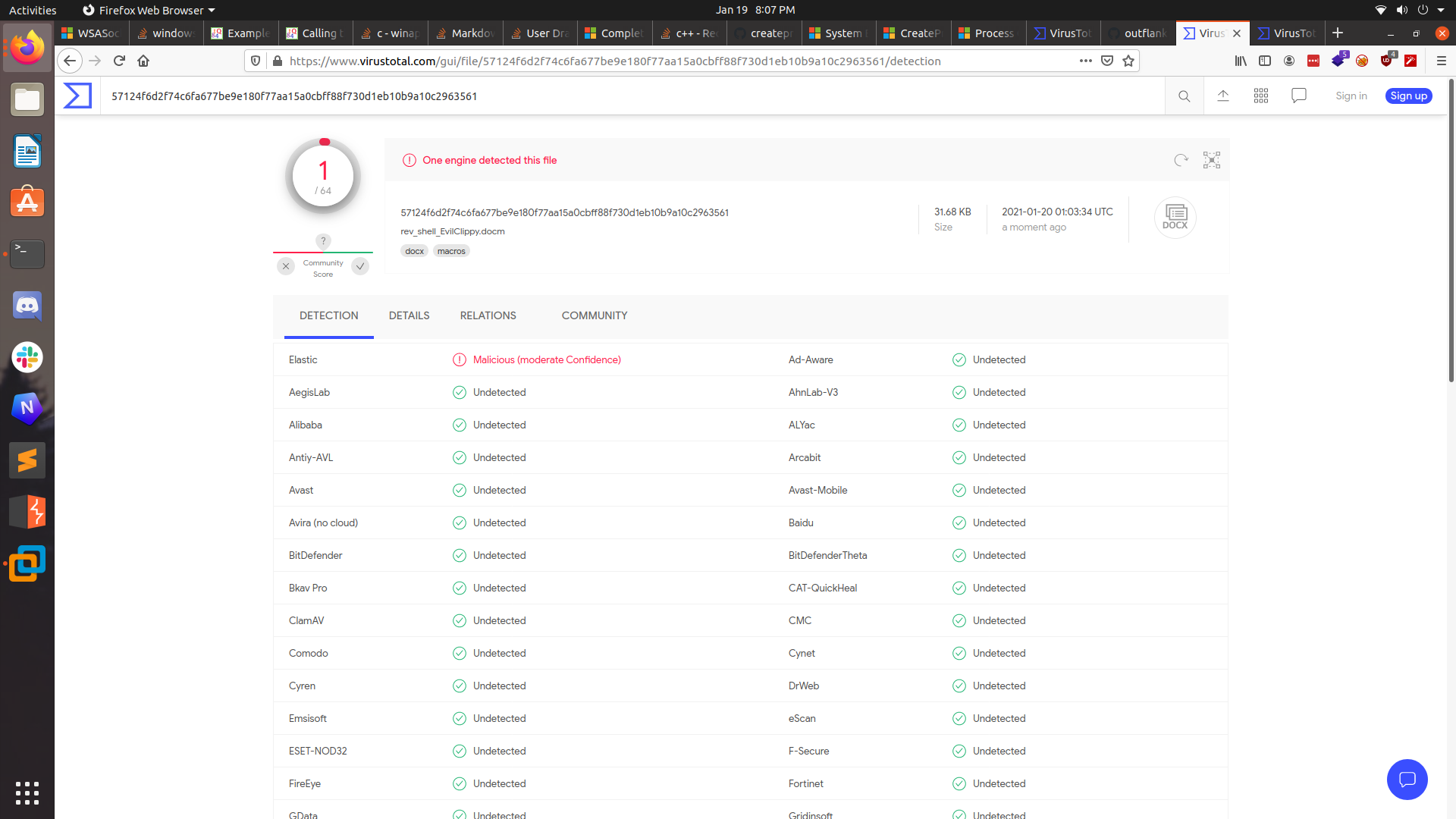The height and width of the screenshot is (819, 1456).
Task: Launch Slack from the dock
Action: click(27, 357)
